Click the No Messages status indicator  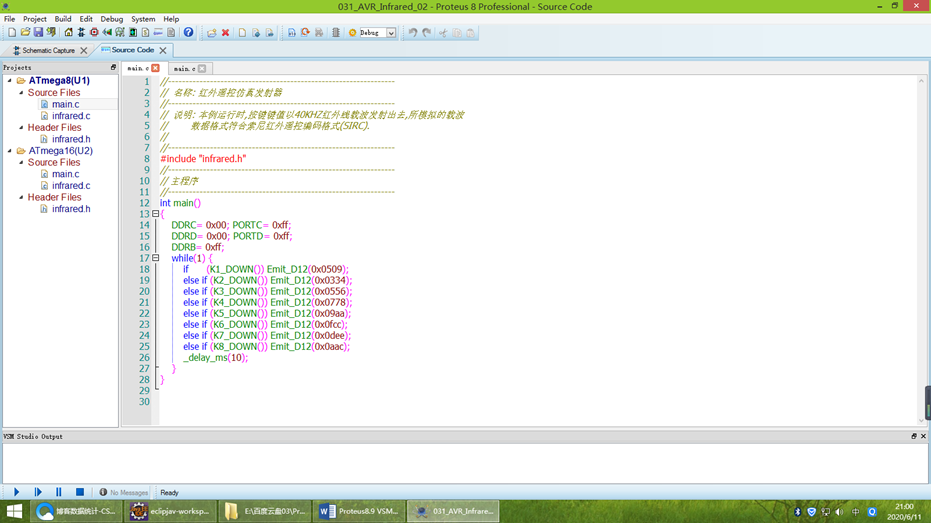pos(124,492)
